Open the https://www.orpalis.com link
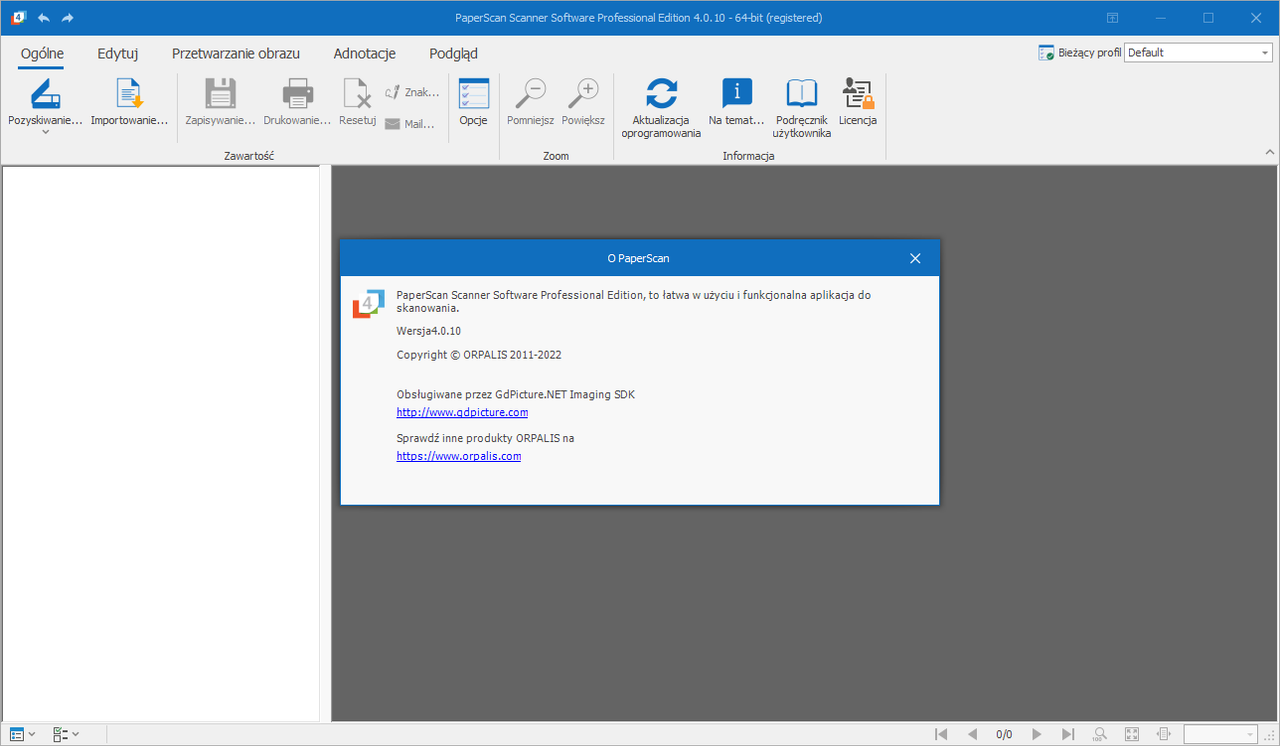This screenshot has width=1280, height=746. pos(459,456)
